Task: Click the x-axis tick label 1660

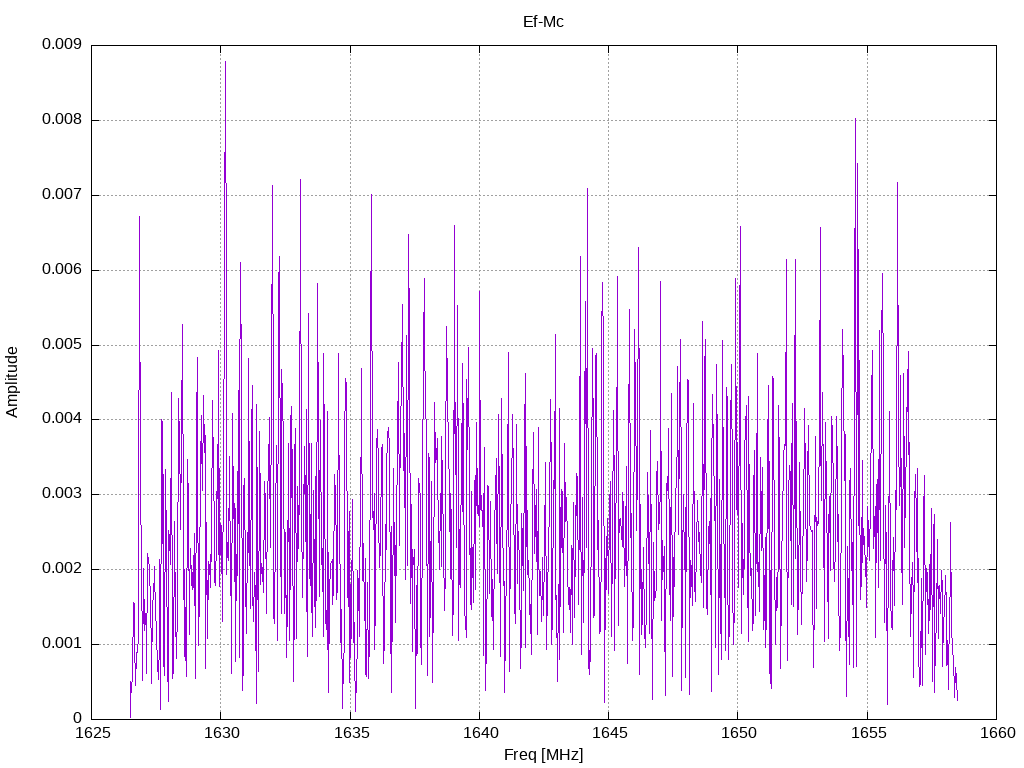Action: point(997,733)
